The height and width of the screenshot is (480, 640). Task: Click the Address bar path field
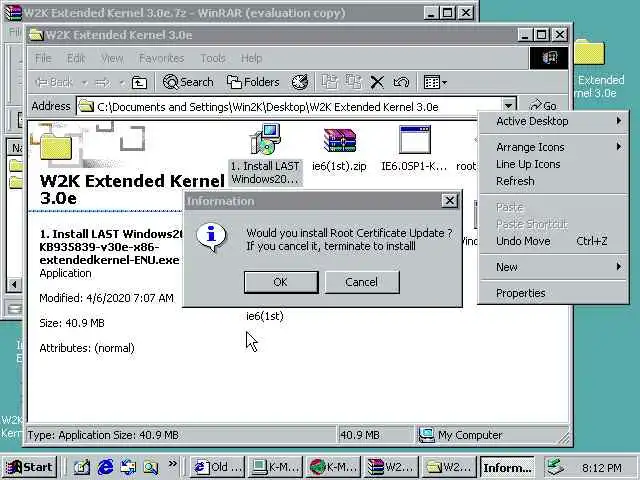289,107
